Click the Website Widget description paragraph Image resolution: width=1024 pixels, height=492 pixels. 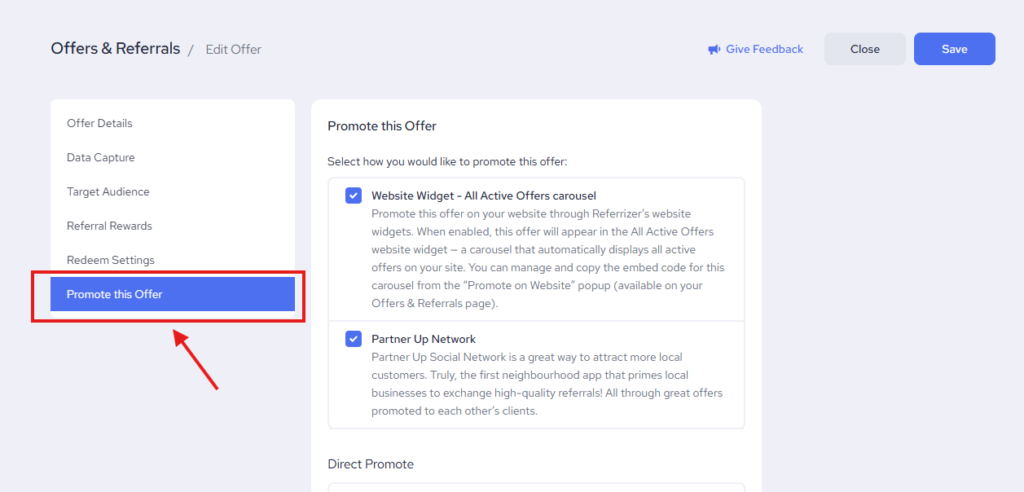549,258
